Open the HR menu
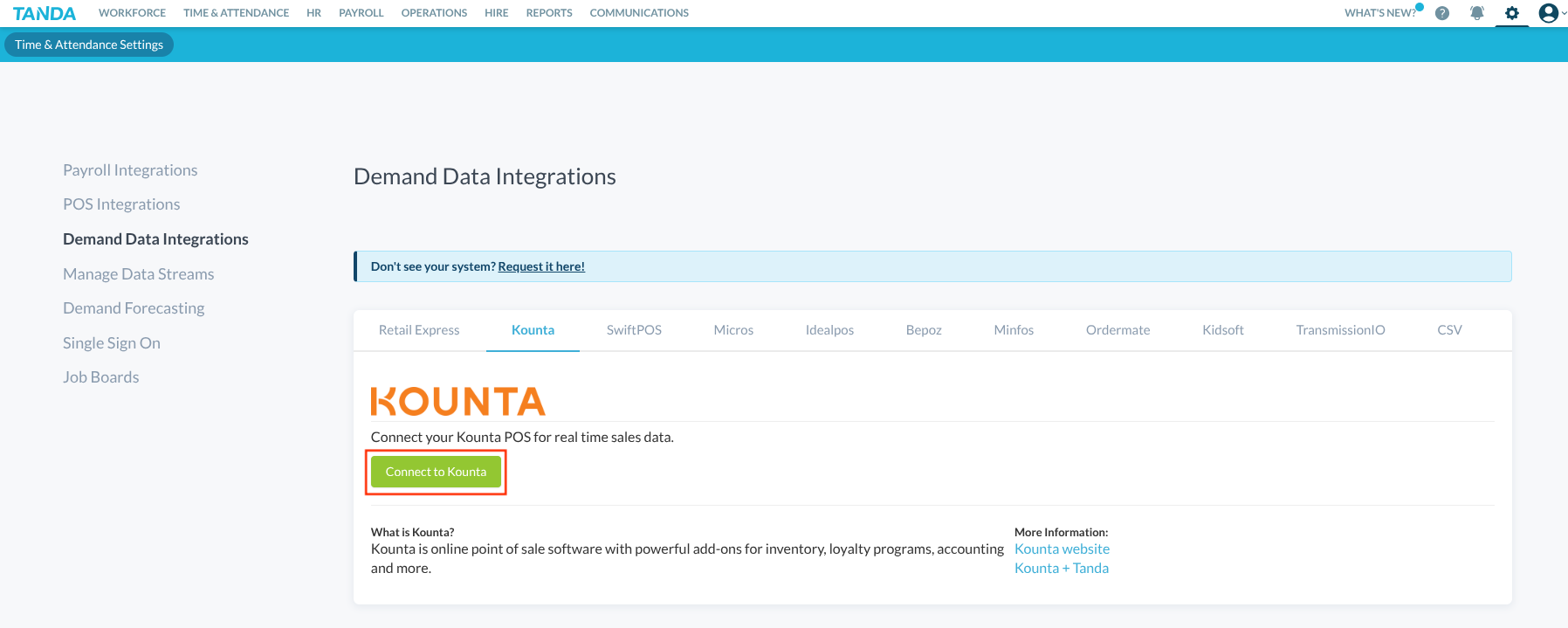The image size is (1568, 628). [x=314, y=13]
